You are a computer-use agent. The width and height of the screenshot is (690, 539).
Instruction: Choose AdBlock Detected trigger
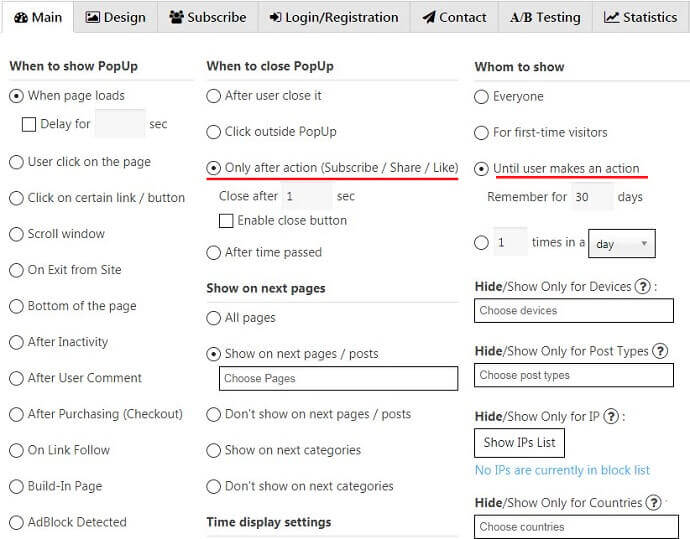(x=16, y=523)
